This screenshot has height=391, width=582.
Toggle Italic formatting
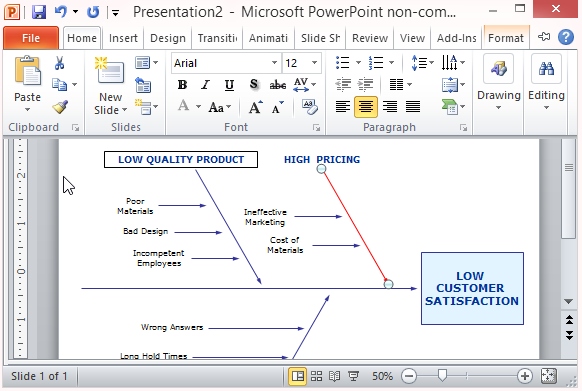point(205,85)
